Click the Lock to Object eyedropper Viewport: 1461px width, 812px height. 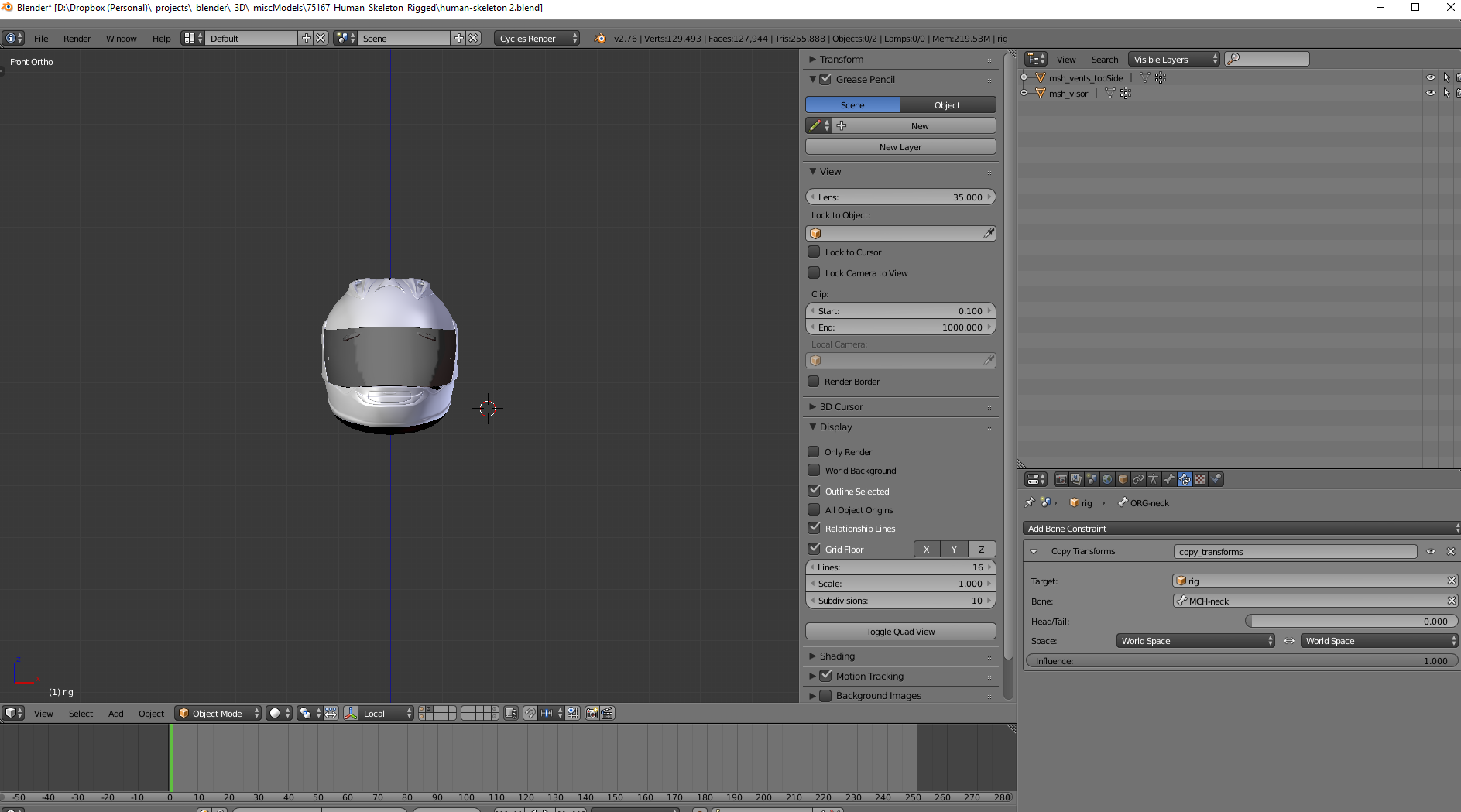coord(989,233)
